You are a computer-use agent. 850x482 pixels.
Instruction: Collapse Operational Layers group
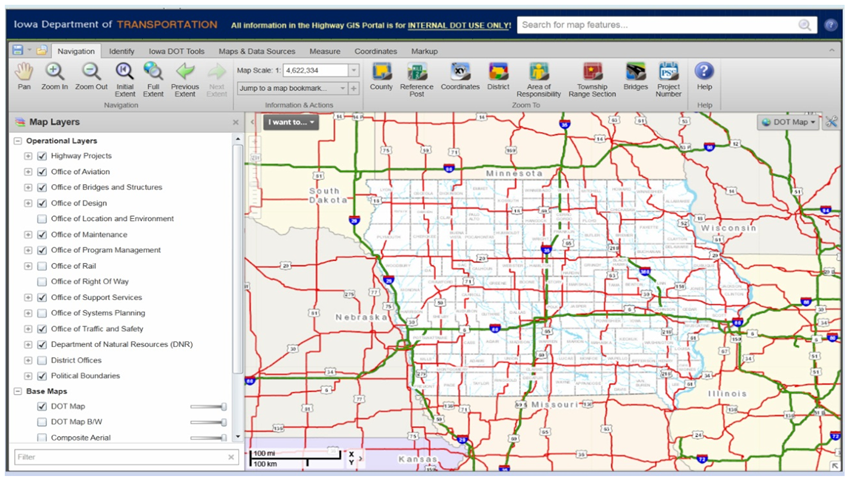click(17, 141)
